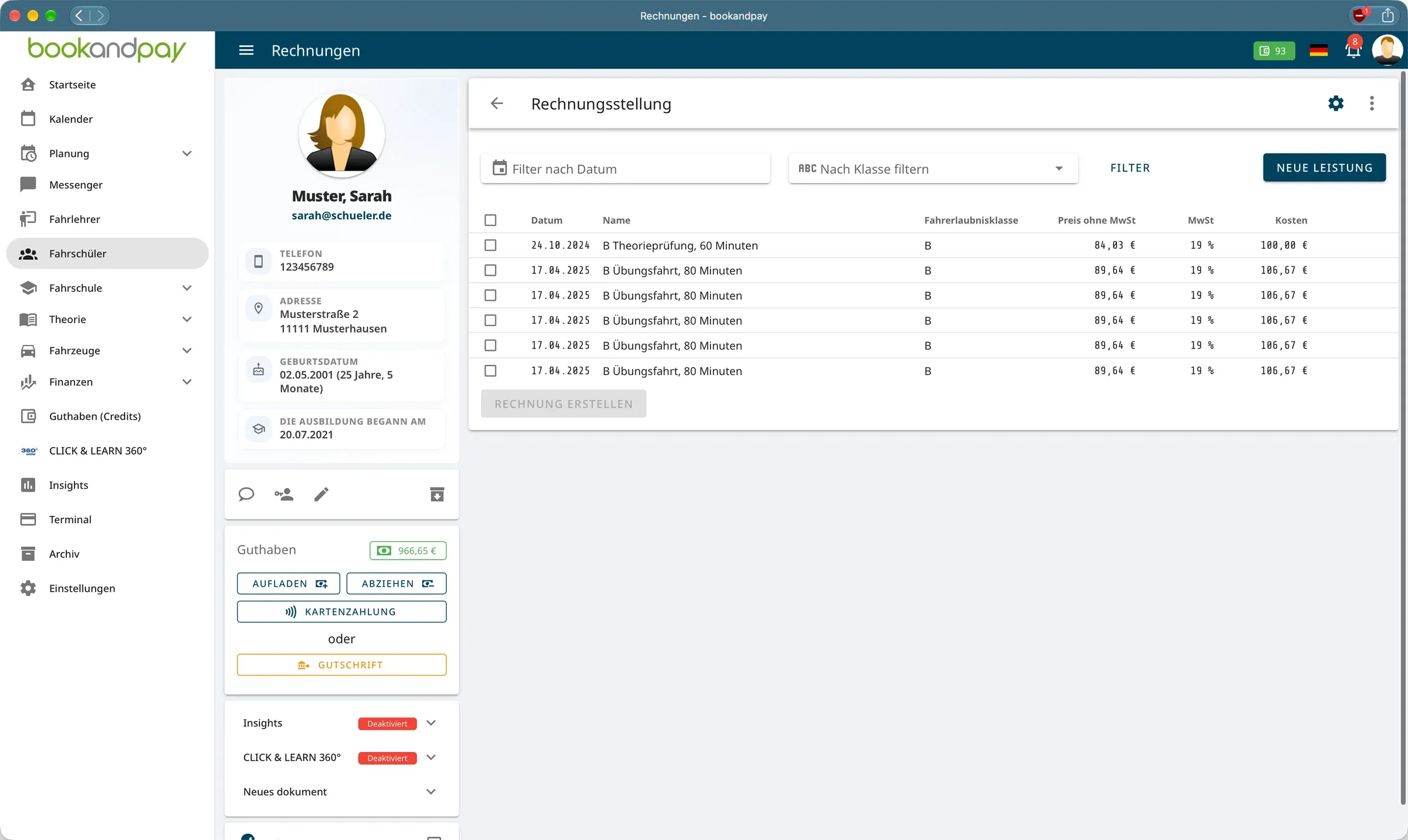Open the gear settings in Rechnungsstellung
The height and width of the screenshot is (840, 1408).
[x=1336, y=104]
